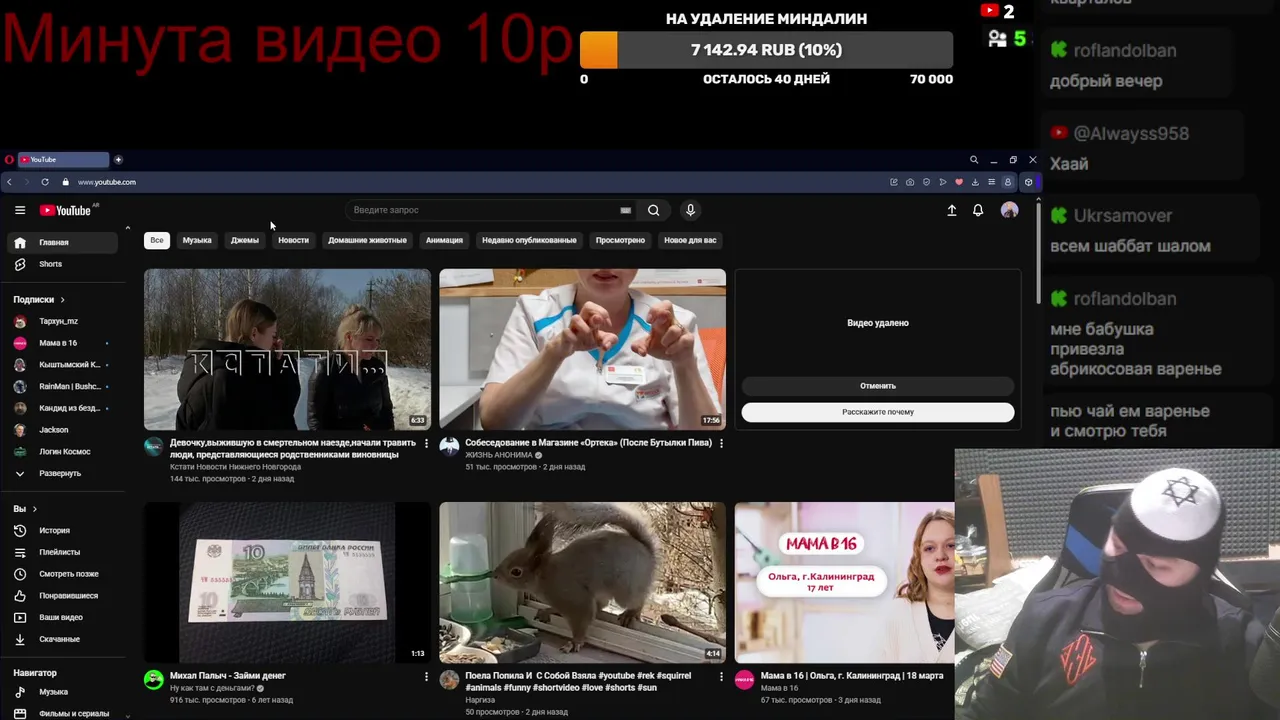
Task: Open options for Поела Попила video
Action: pyautogui.click(x=721, y=677)
